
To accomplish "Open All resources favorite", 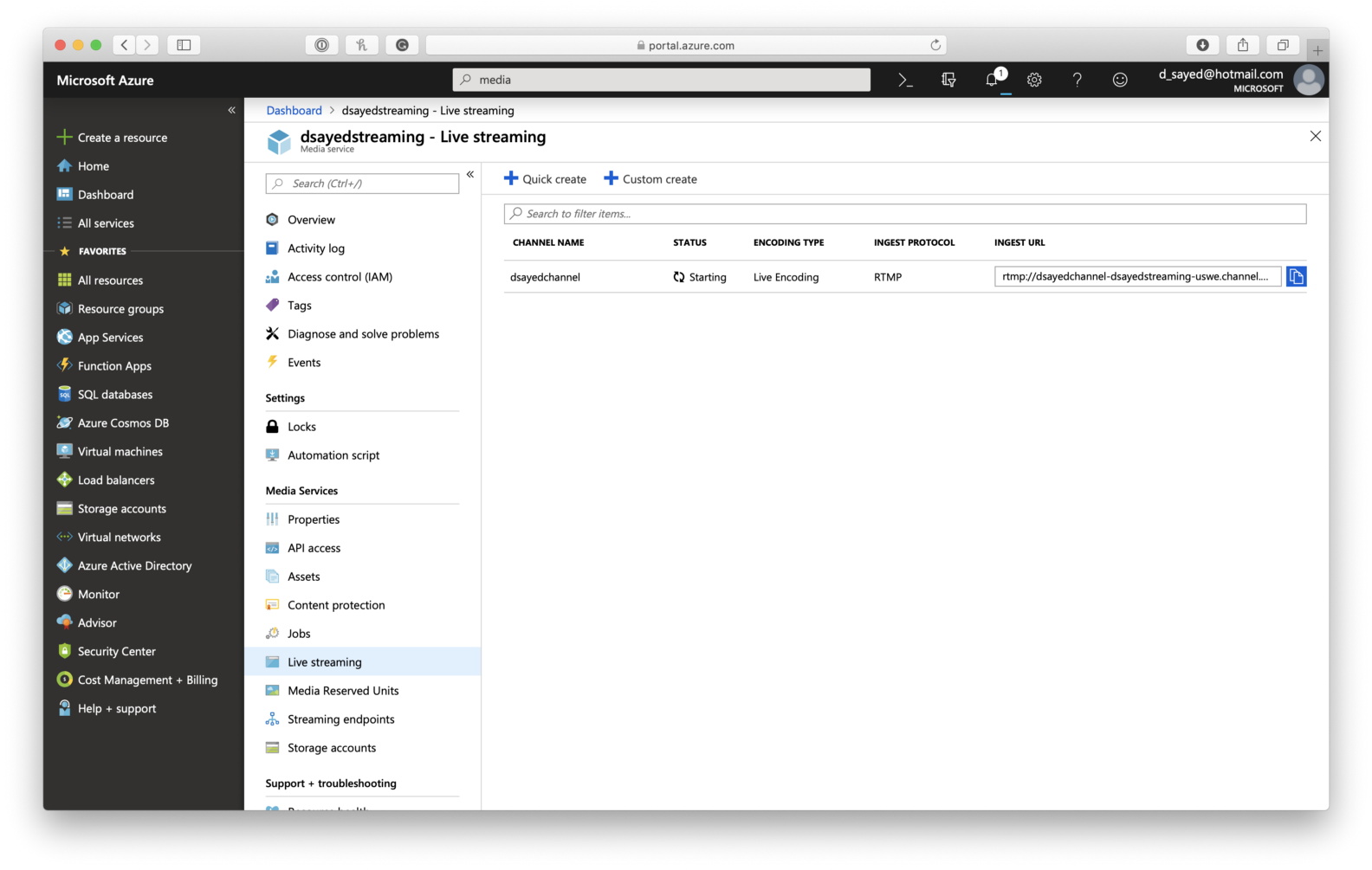I will tap(100, 280).
